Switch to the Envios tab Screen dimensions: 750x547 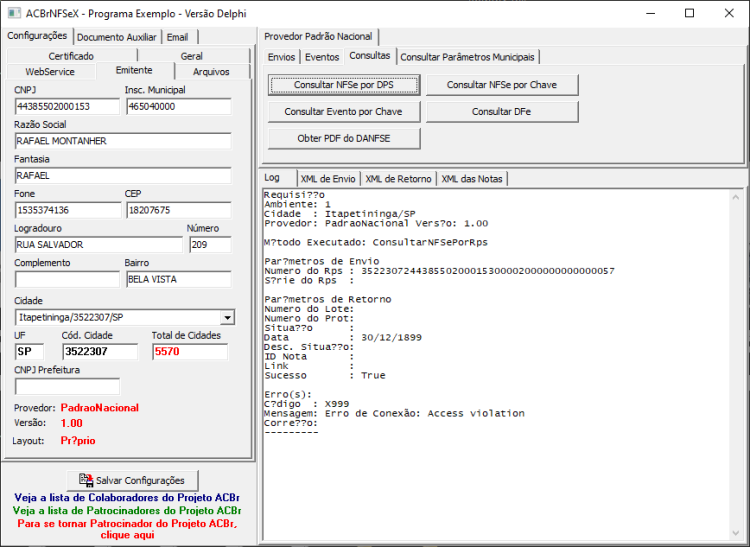pos(281,57)
